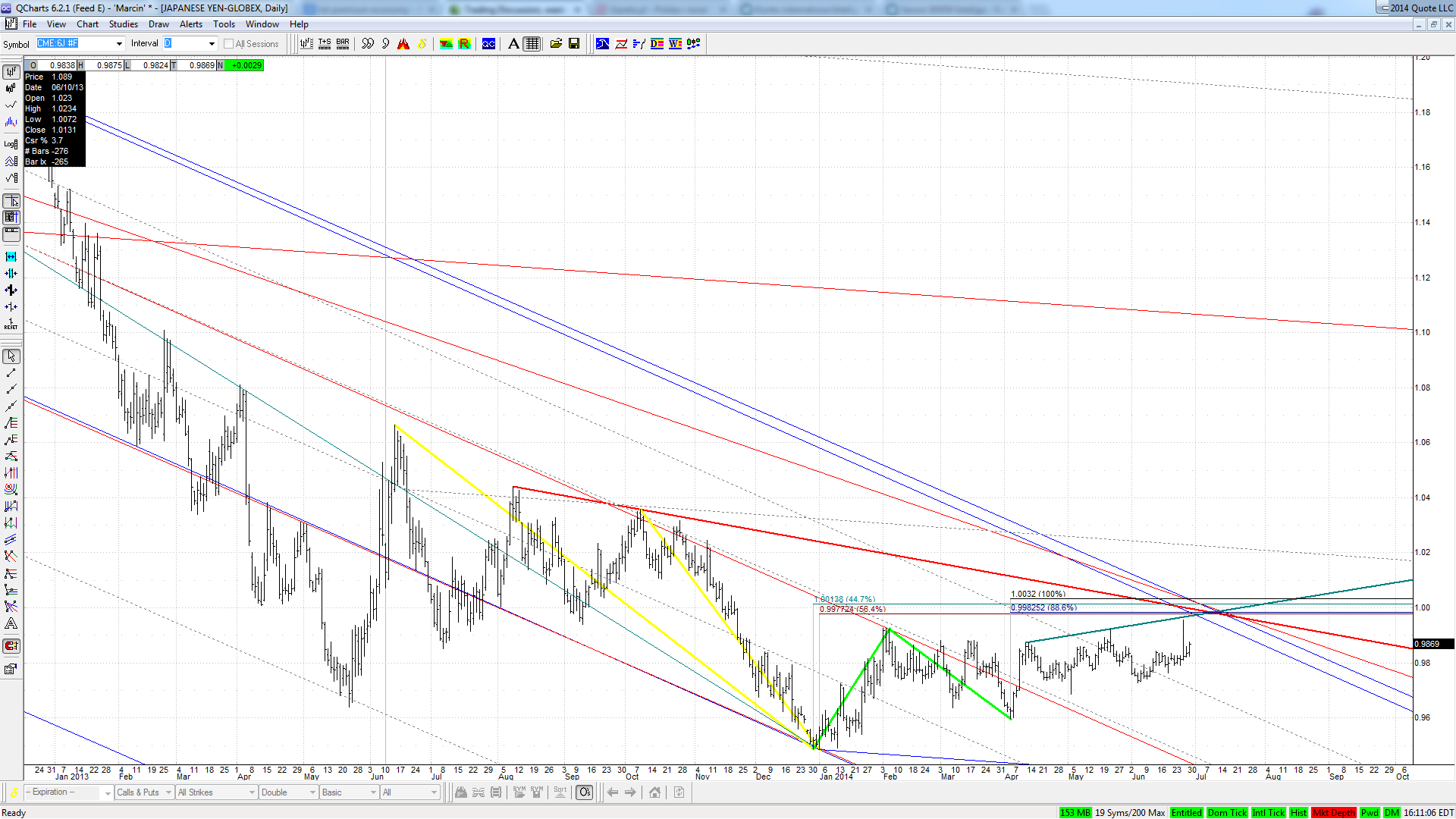The width and height of the screenshot is (1456, 819).
Task: Expand the Symbol combo box
Action: (119, 44)
